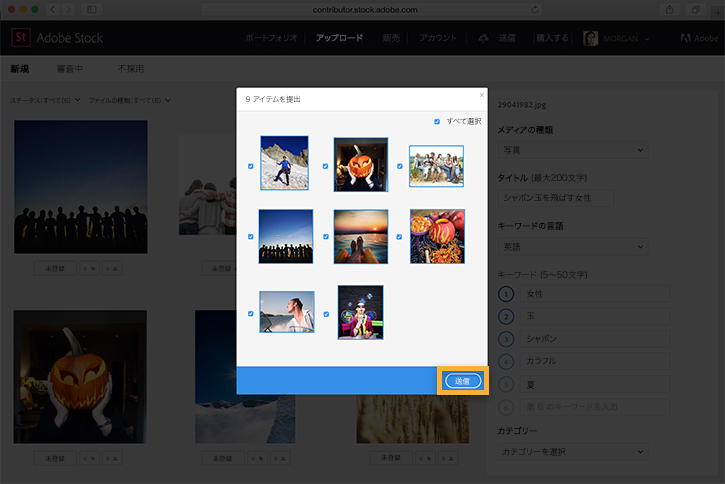Show all tabs in browser
Screen dimensions: 725x484
click(695, 9)
